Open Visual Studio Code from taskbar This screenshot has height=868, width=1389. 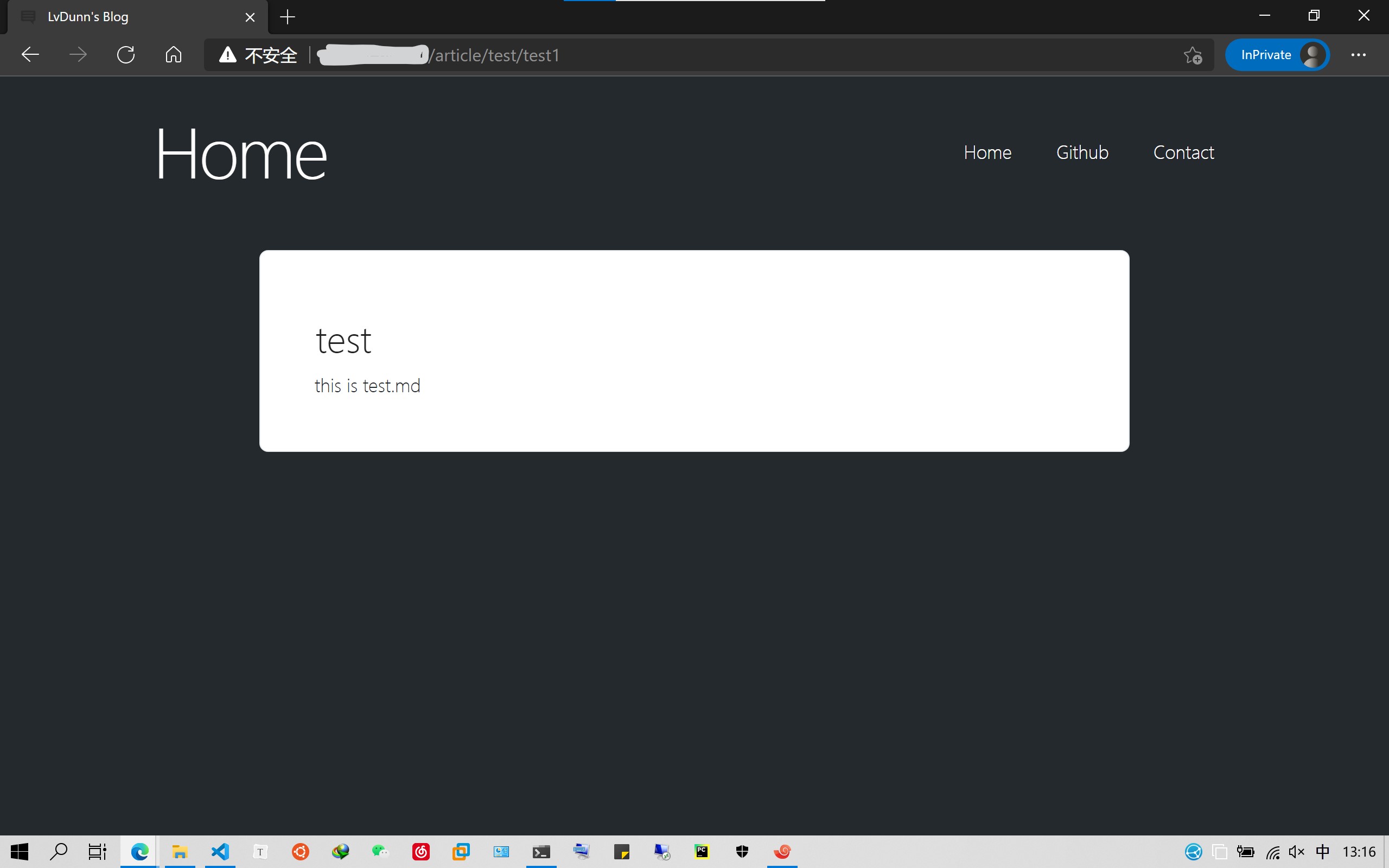[x=220, y=851]
